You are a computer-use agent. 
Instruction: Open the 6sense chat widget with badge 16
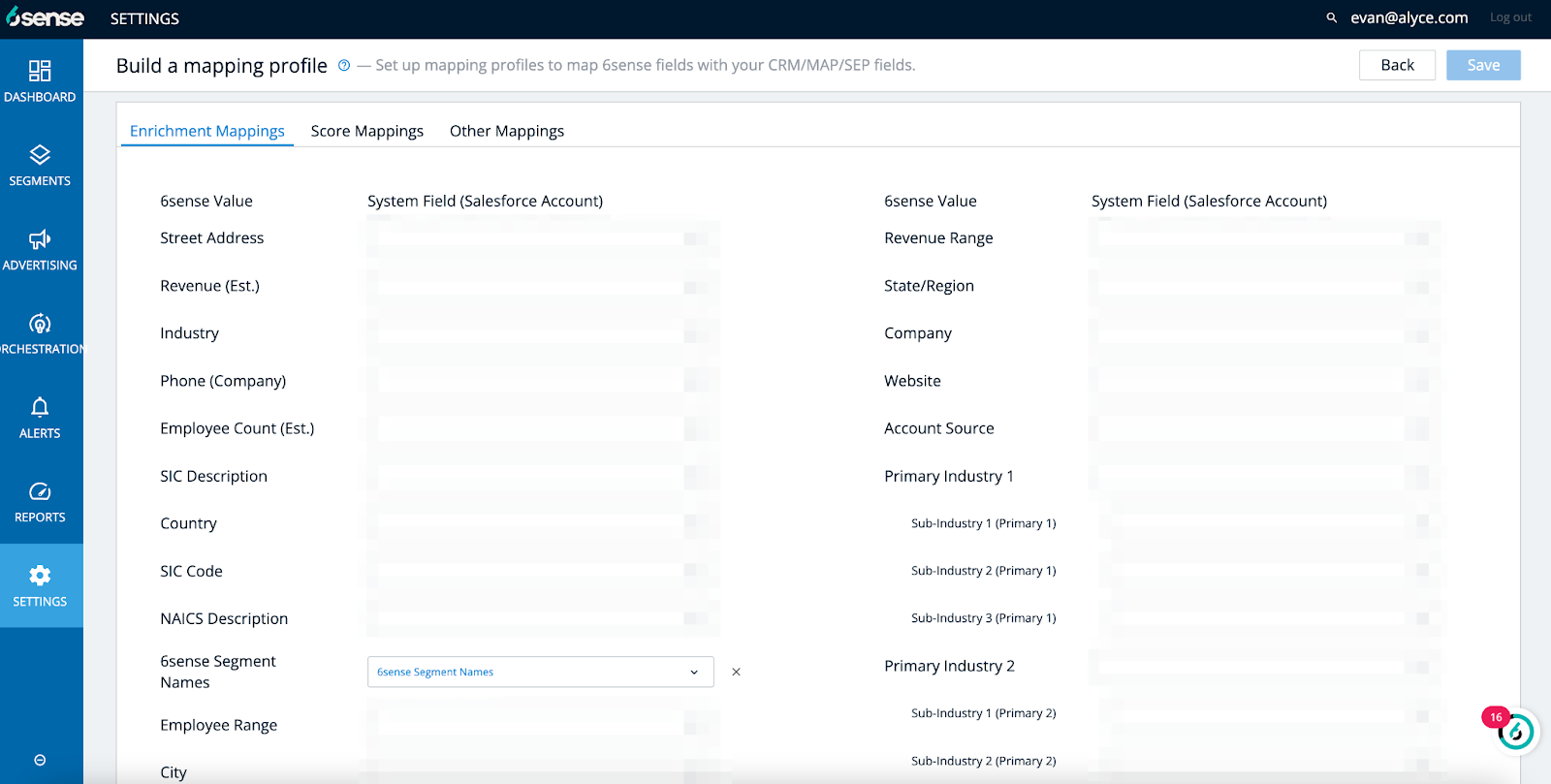(1514, 732)
